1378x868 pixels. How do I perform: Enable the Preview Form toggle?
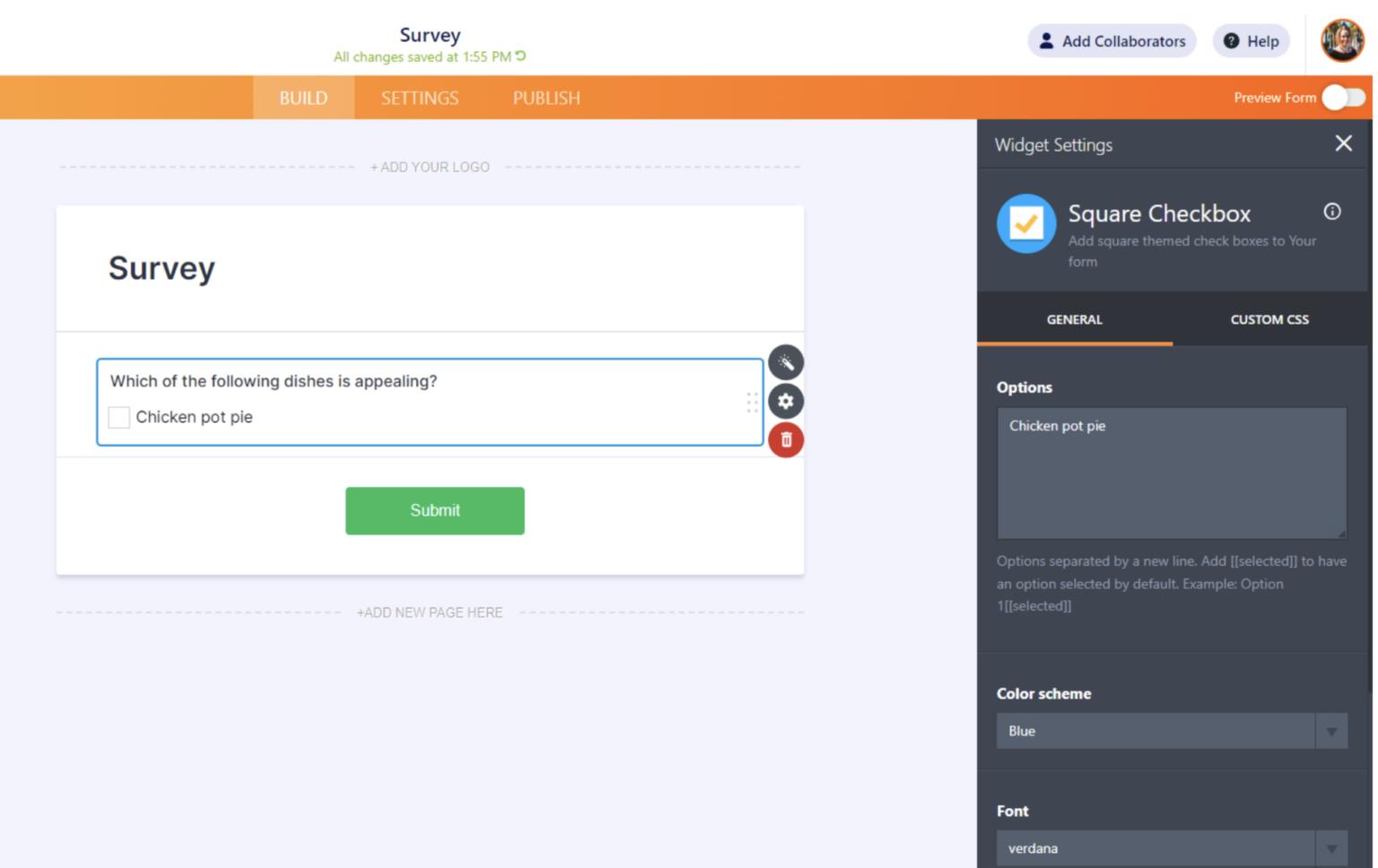(1341, 98)
